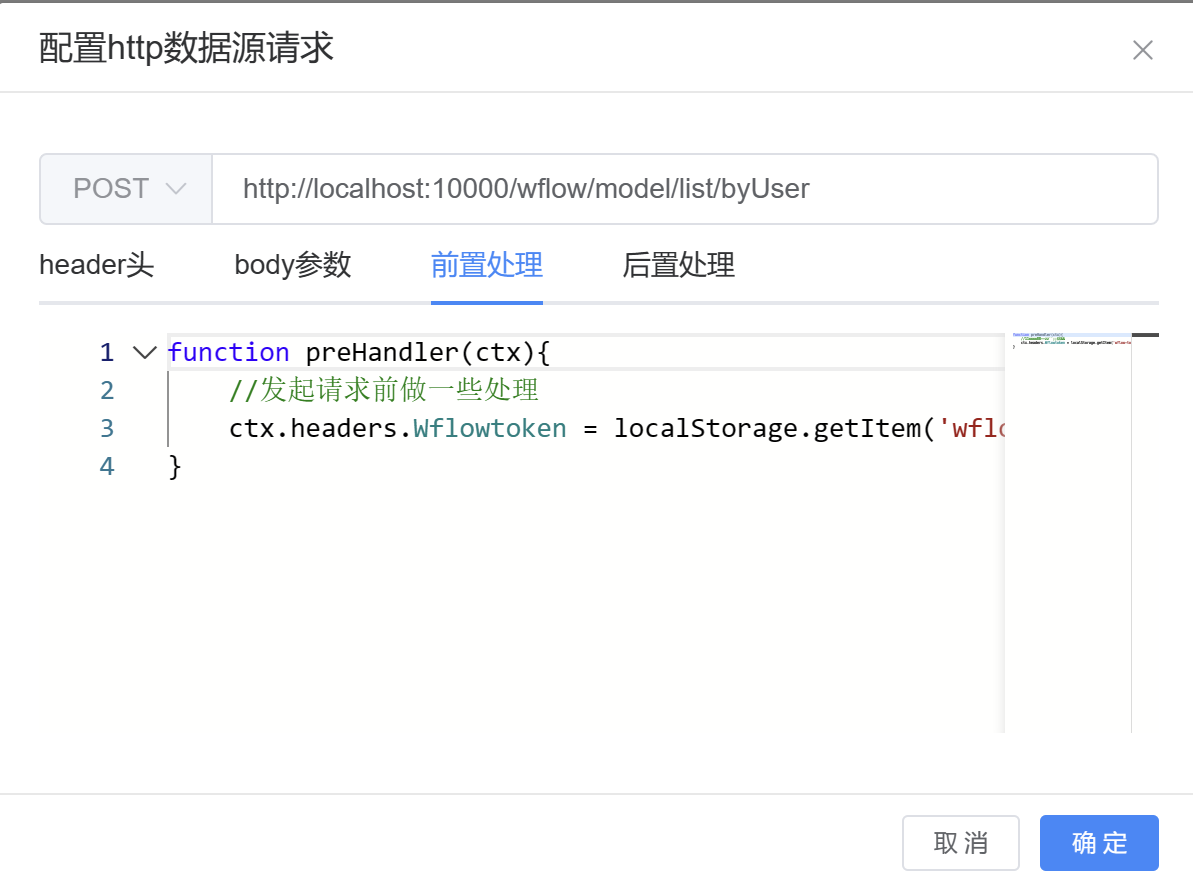1193x885 pixels.
Task: Collapse the preHandler function fold arrow
Action: point(145,352)
